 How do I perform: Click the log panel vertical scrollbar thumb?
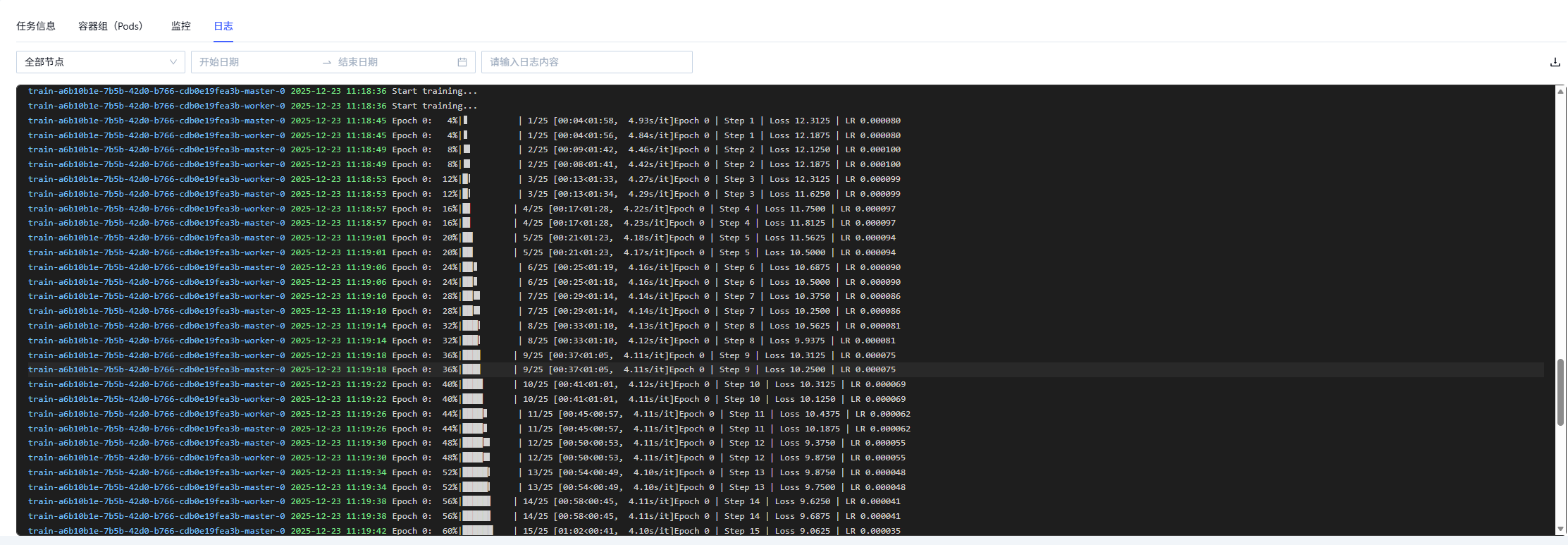pos(1560,392)
